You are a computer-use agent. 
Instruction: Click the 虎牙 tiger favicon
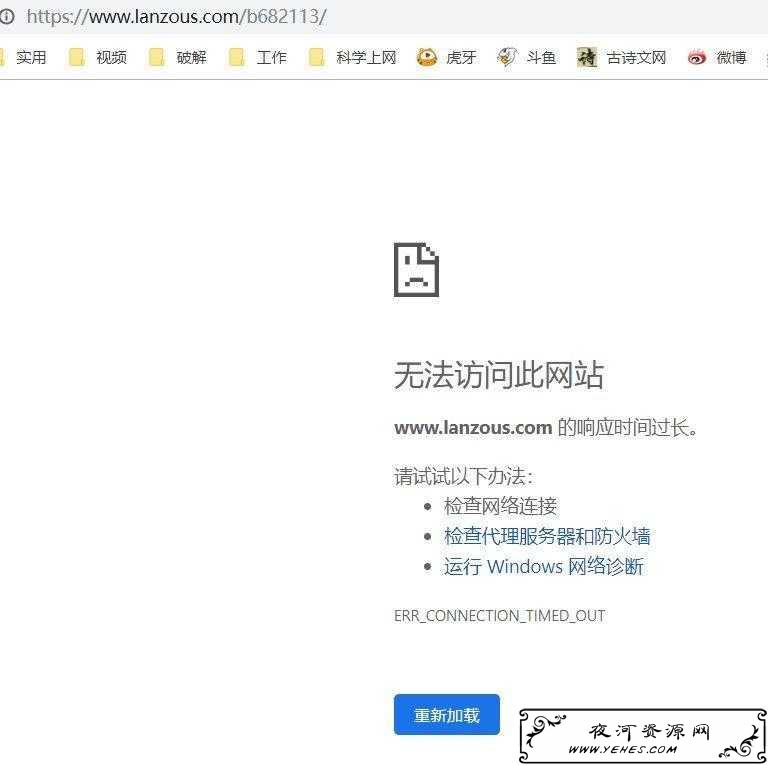pyautogui.click(x=427, y=57)
